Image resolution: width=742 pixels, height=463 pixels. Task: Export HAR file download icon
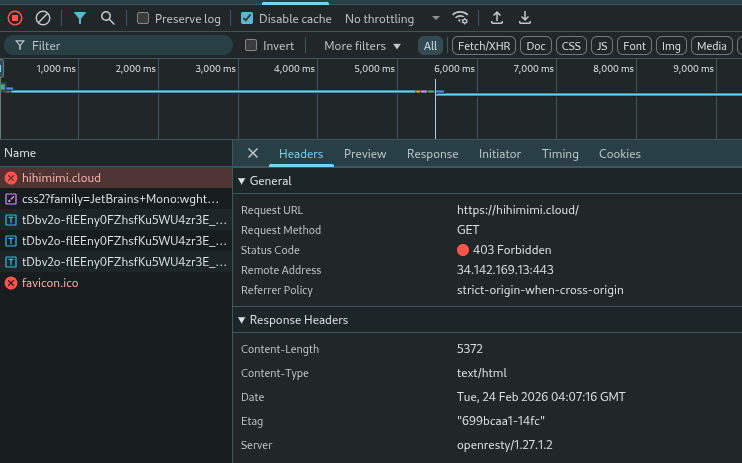tap(525, 18)
